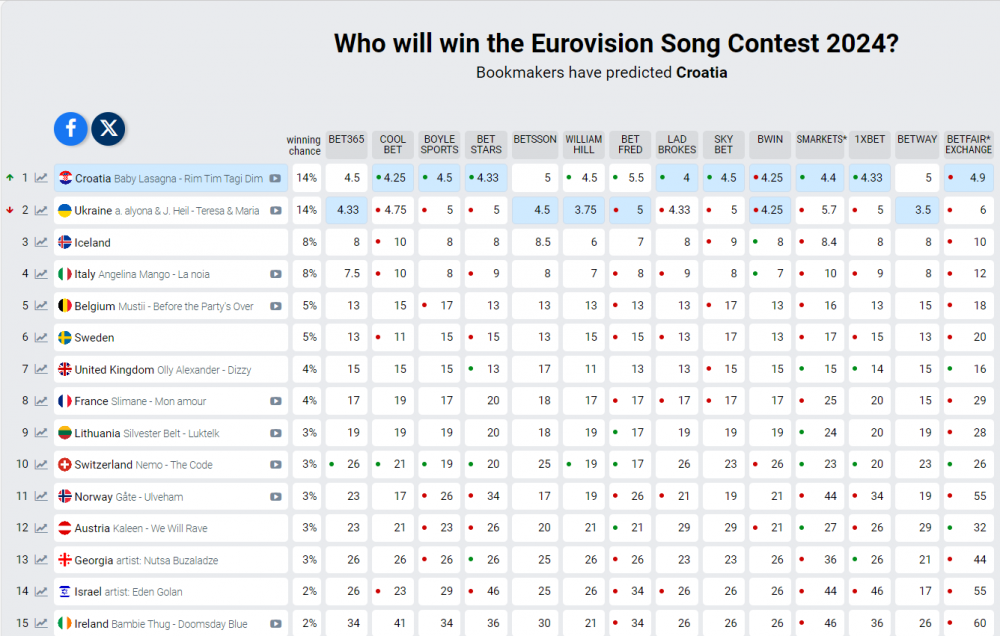Screen dimensions: 1000x636
Task: Open Italy's trend graph icon
Action: click(x=41, y=274)
